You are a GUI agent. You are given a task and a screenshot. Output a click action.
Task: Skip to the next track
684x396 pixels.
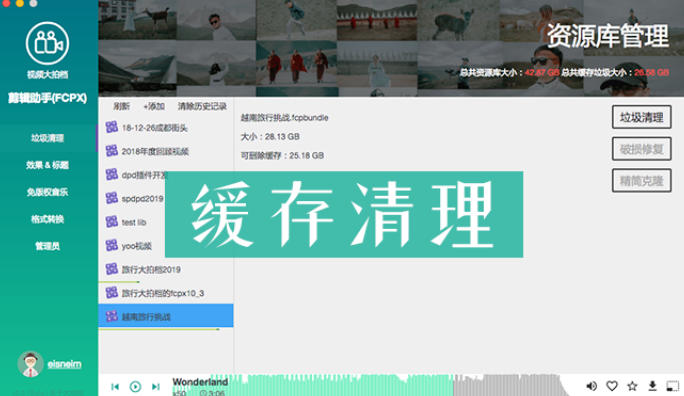(156, 386)
